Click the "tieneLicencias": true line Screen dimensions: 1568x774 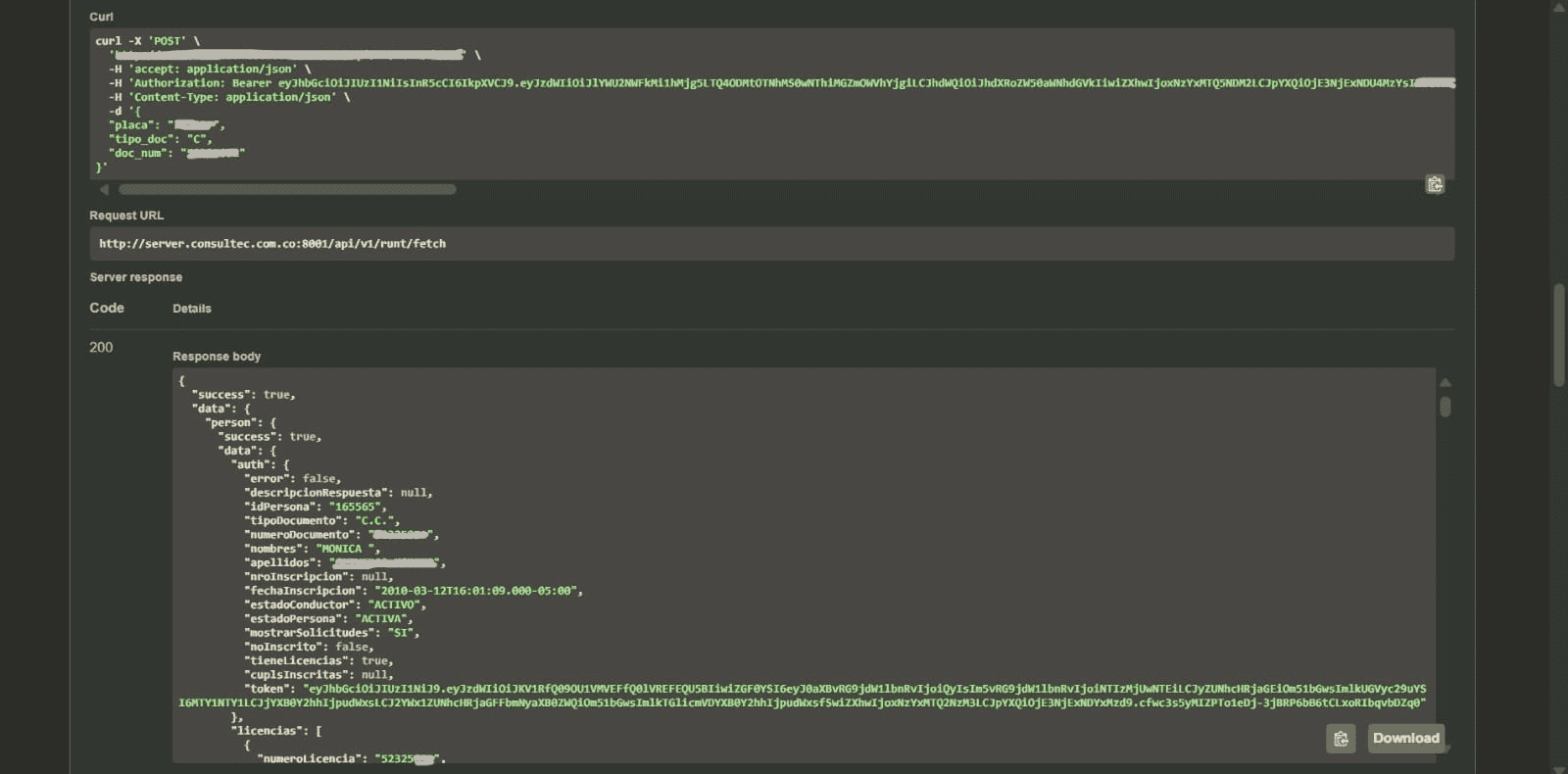[318, 660]
